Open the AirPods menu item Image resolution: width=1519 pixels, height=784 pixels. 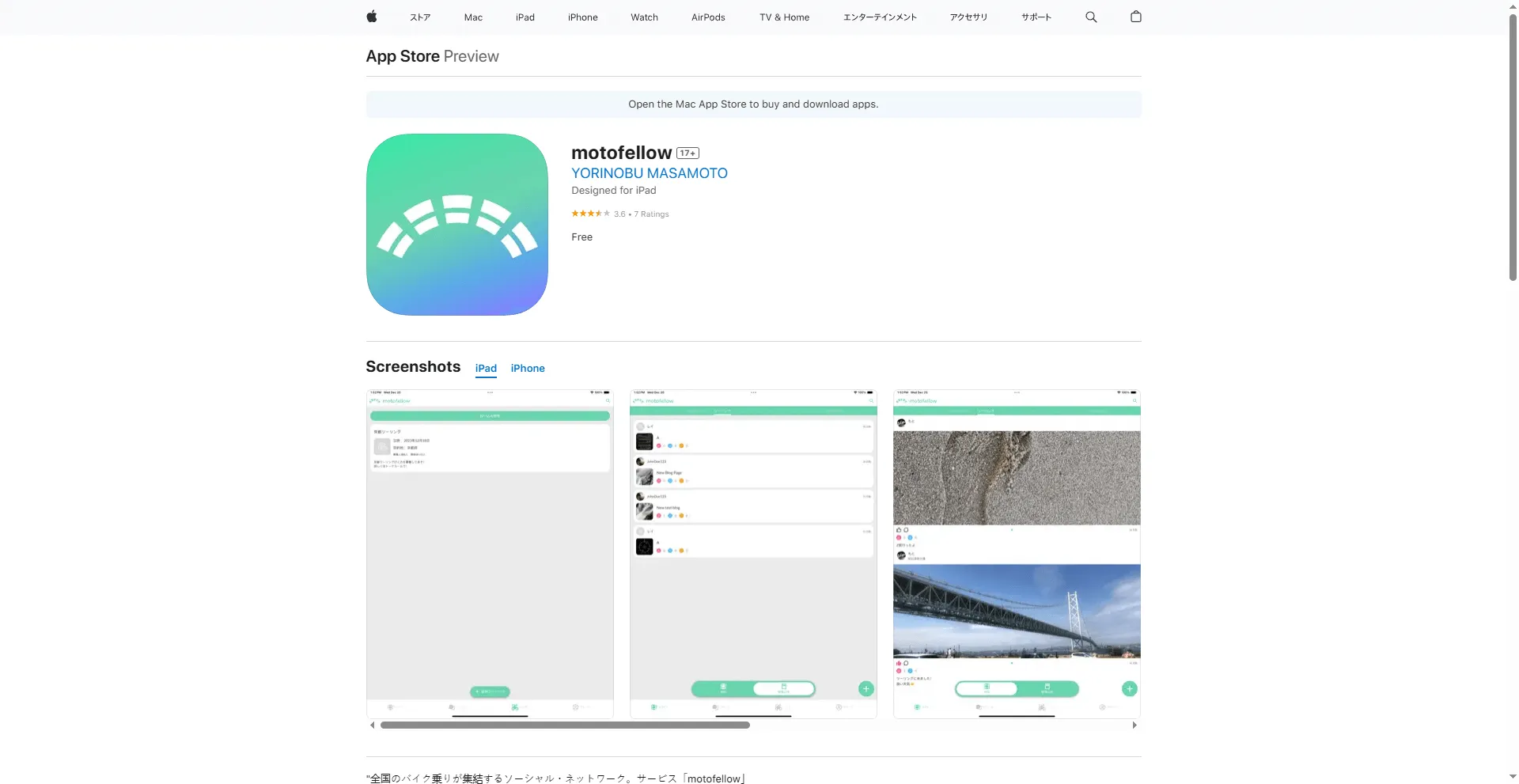[x=708, y=17]
